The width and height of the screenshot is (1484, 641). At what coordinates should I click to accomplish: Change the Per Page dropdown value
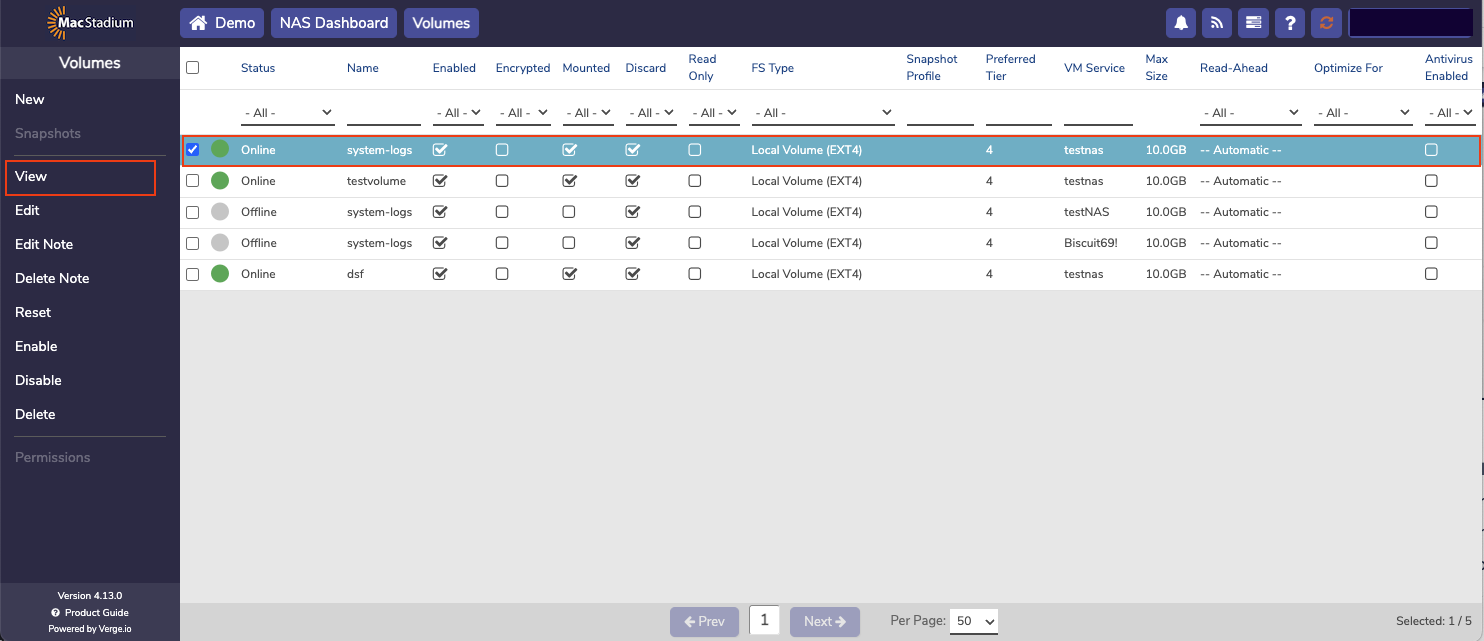[x=973, y=620]
